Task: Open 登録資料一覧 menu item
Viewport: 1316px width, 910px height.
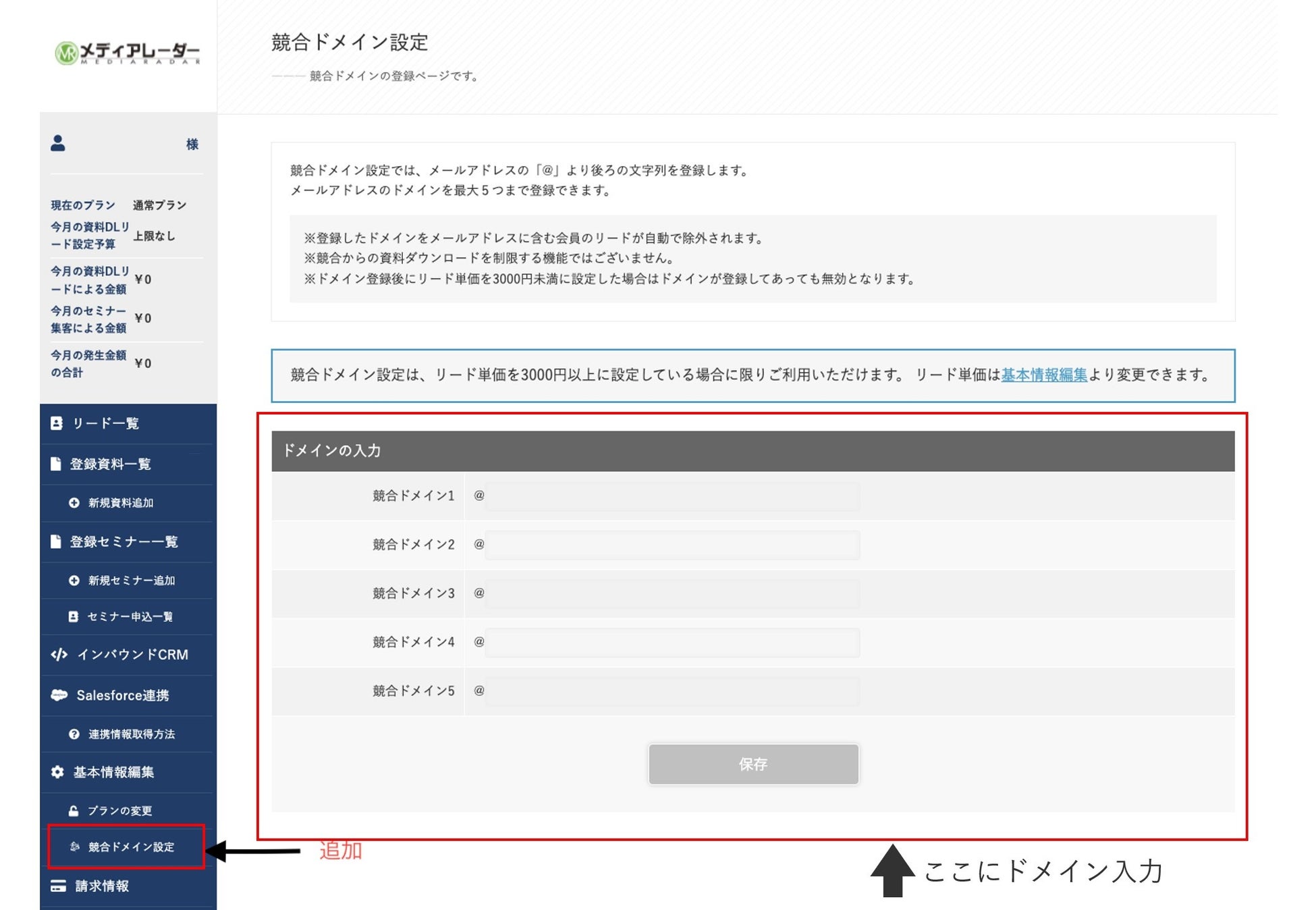Action: 110,464
